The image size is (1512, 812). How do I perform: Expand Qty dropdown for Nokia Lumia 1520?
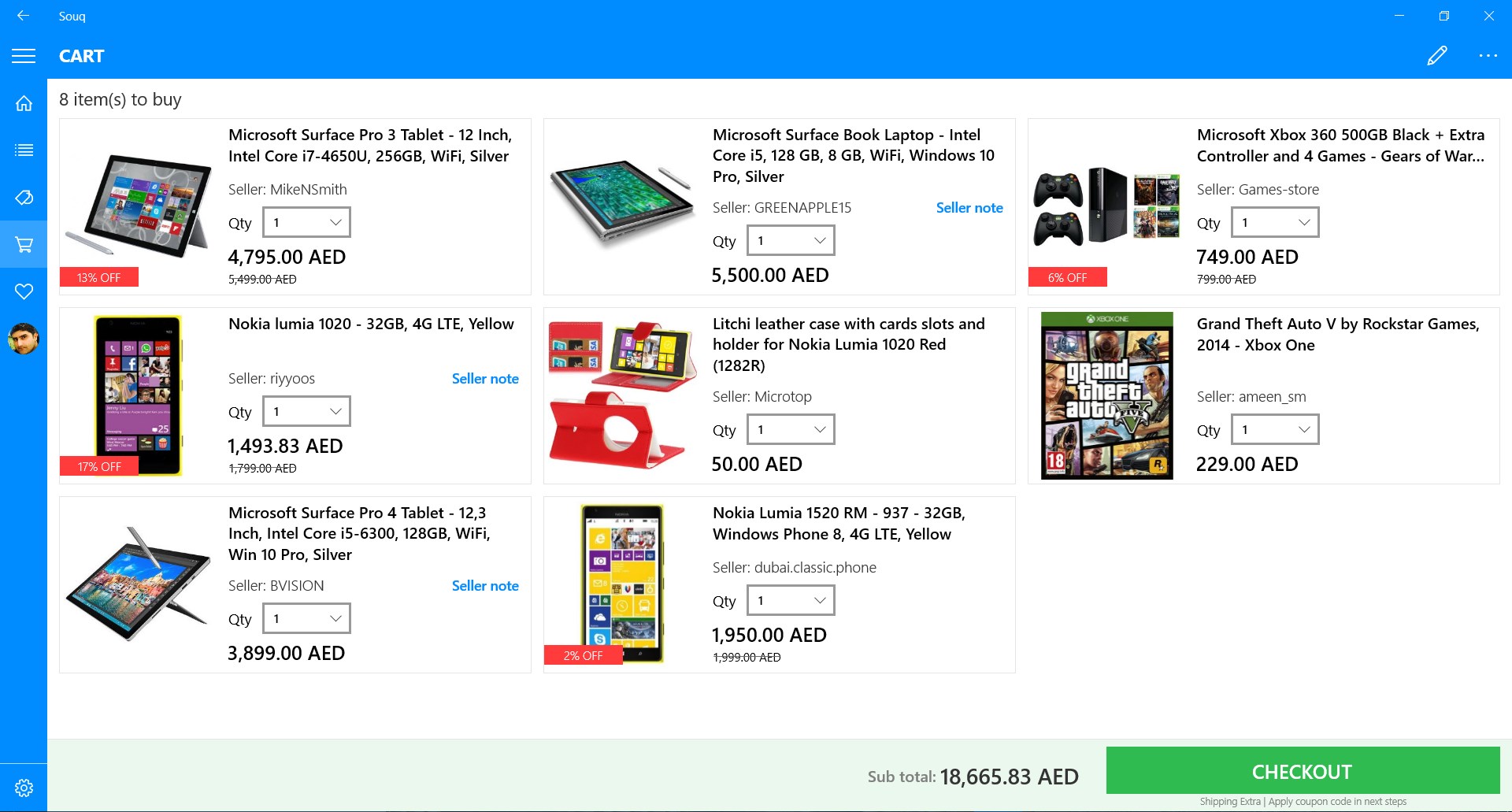(791, 600)
